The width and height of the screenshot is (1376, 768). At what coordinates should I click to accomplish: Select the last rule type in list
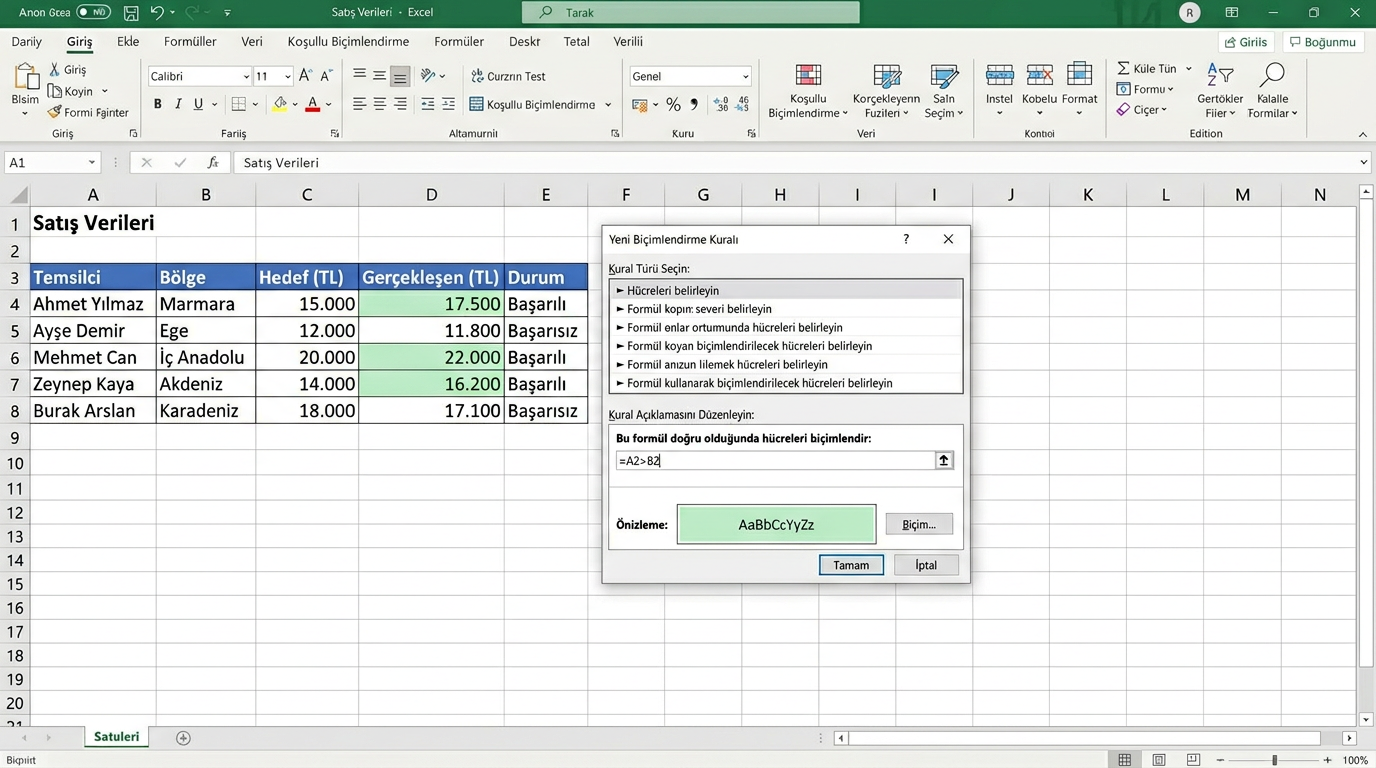coord(759,383)
